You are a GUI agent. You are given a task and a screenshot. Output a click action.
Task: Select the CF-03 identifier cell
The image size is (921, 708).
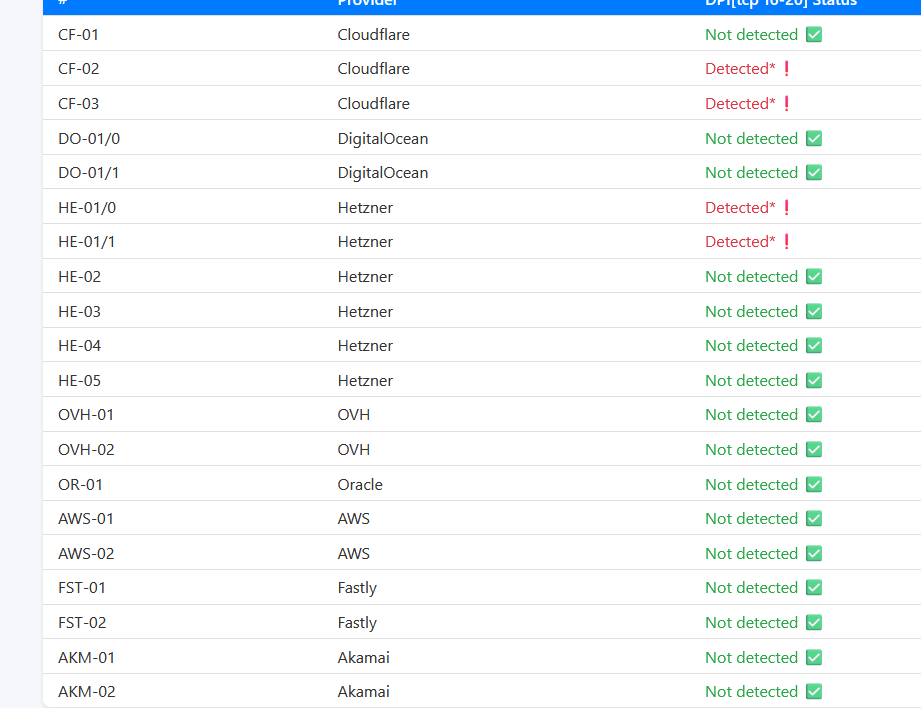pyautogui.click(x=79, y=103)
